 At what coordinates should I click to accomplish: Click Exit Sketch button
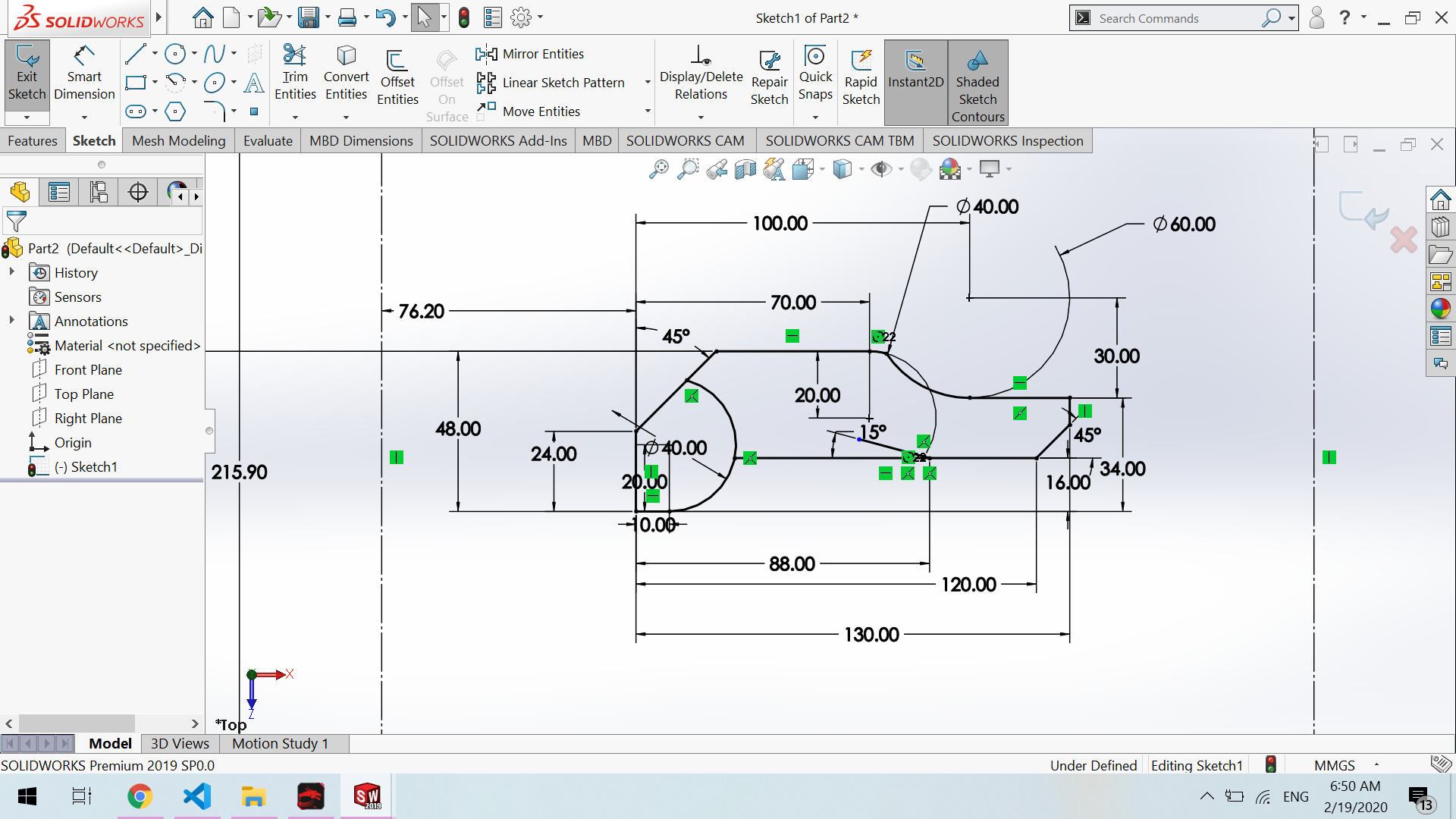tap(27, 74)
